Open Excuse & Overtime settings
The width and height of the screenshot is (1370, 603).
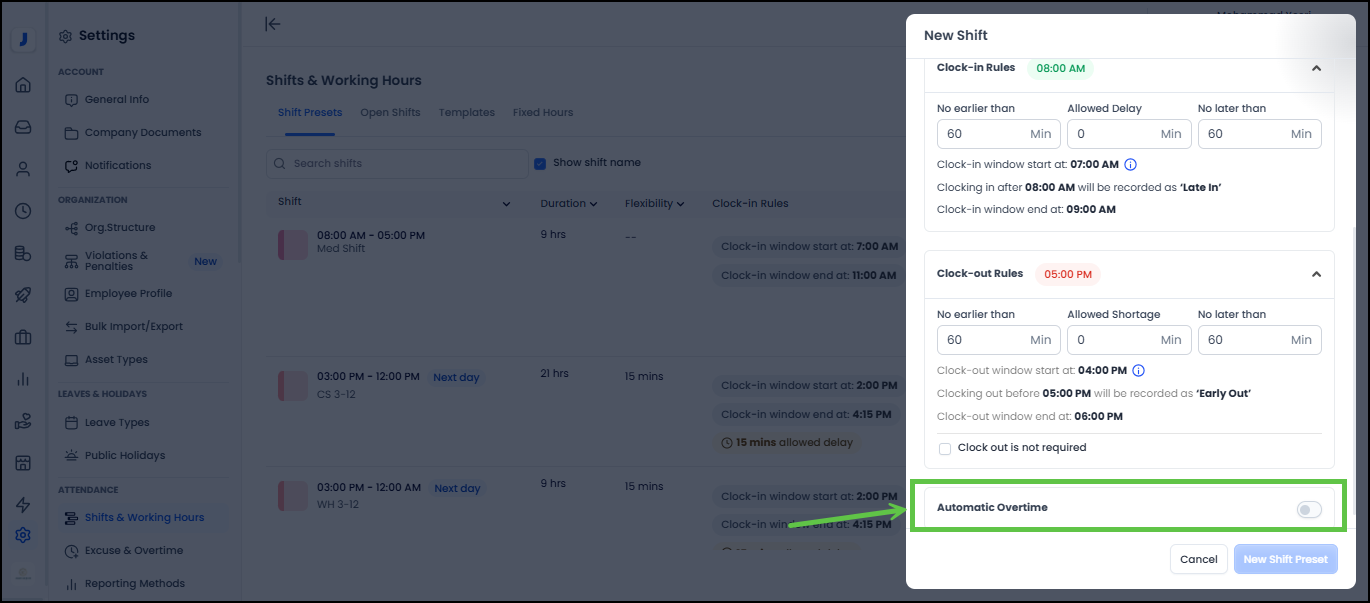tap(133, 550)
